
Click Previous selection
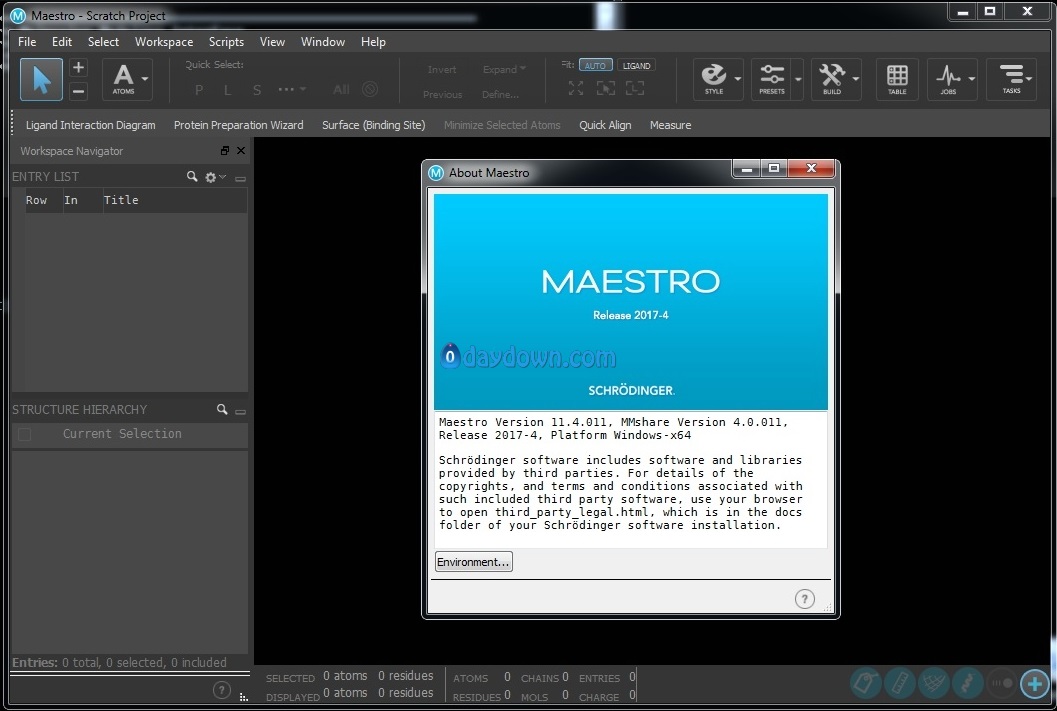point(442,94)
